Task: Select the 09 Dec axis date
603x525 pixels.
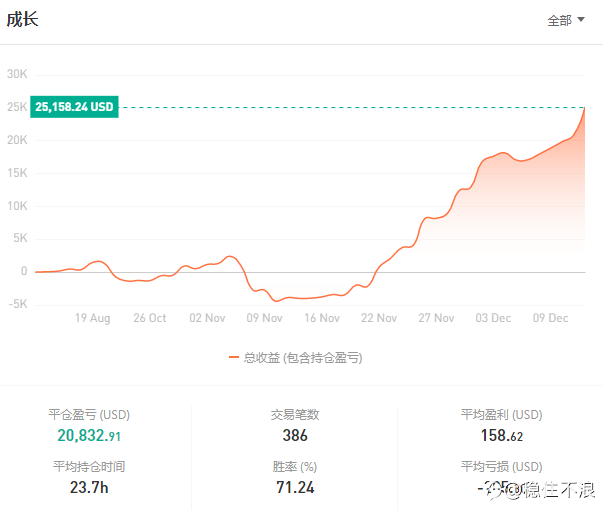Action: 550,318
